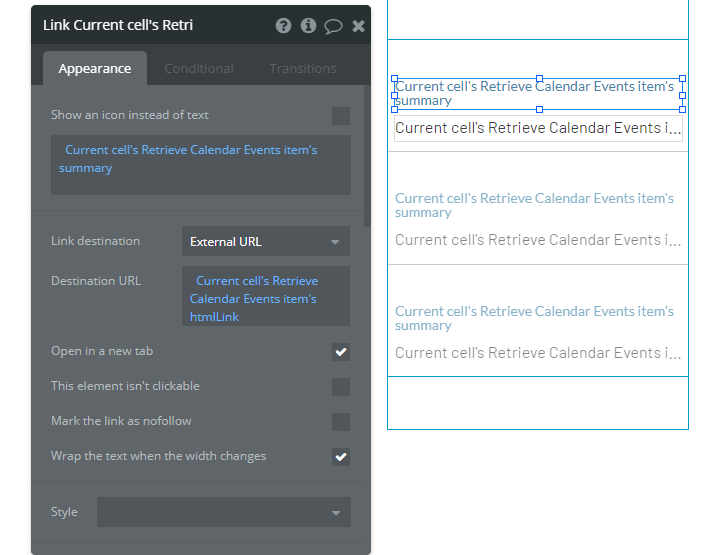
Task: Open the comment bubble icon
Action: (x=333, y=26)
